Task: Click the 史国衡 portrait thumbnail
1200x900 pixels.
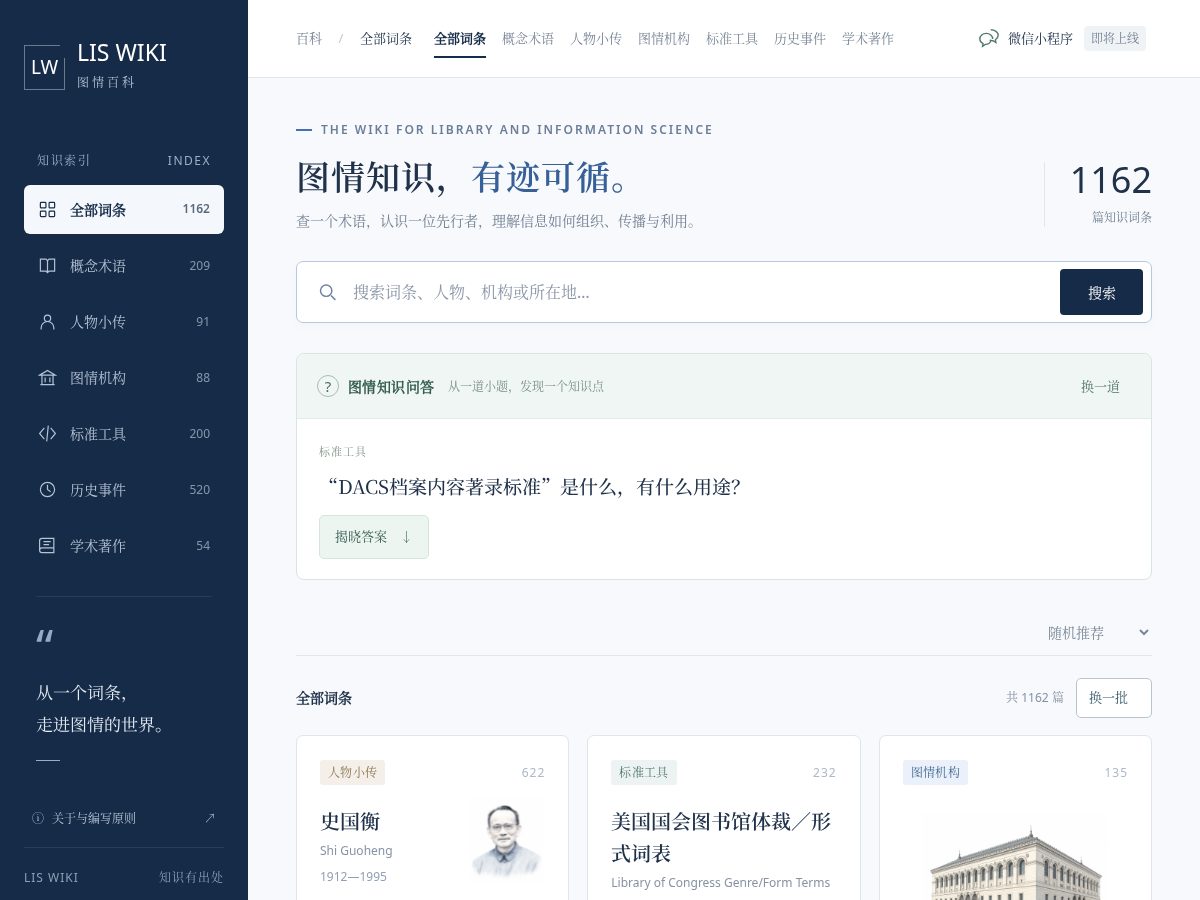Action: pos(505,841)
